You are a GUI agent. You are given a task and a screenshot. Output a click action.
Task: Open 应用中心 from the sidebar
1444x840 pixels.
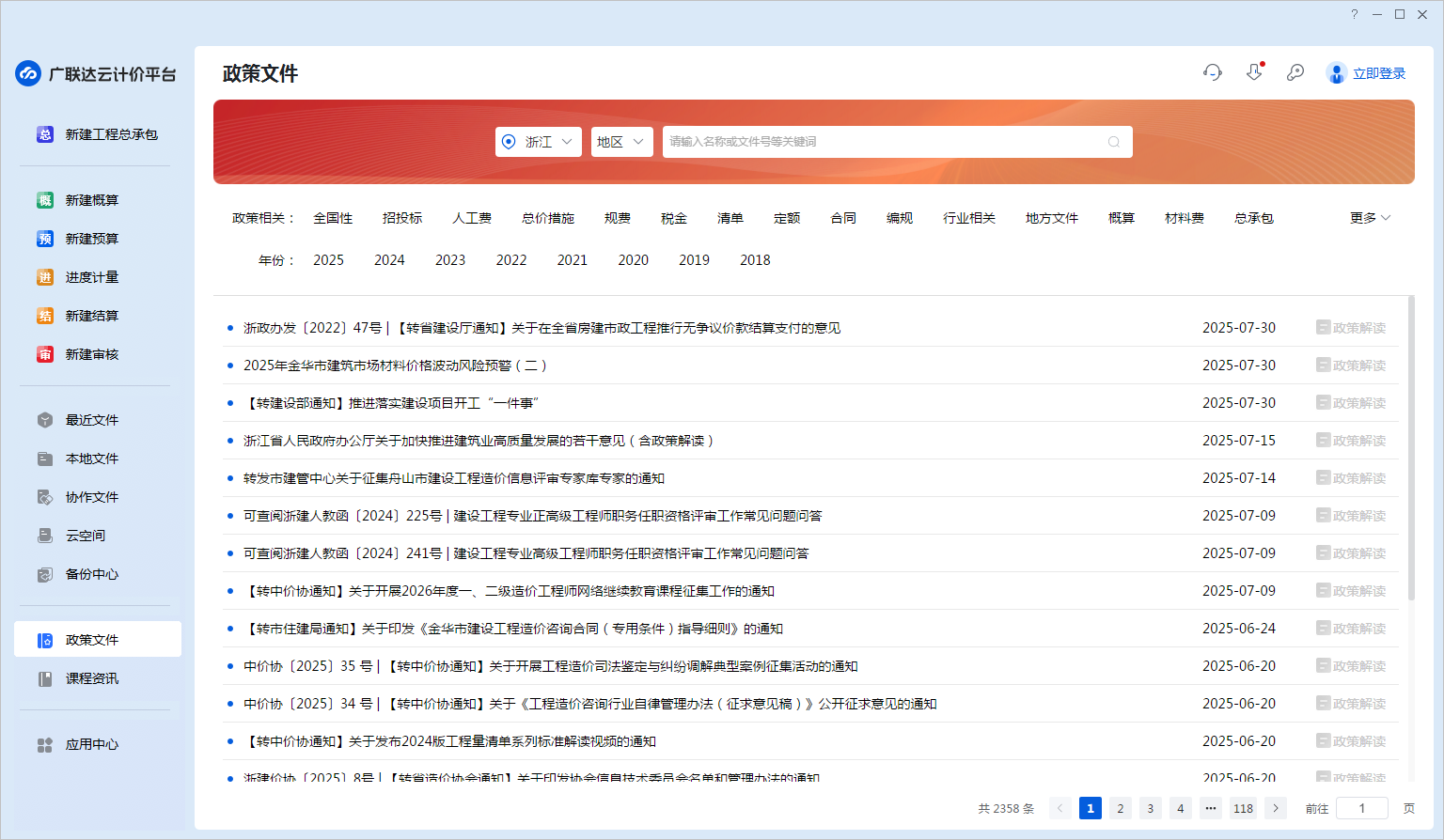coord(91,744)
